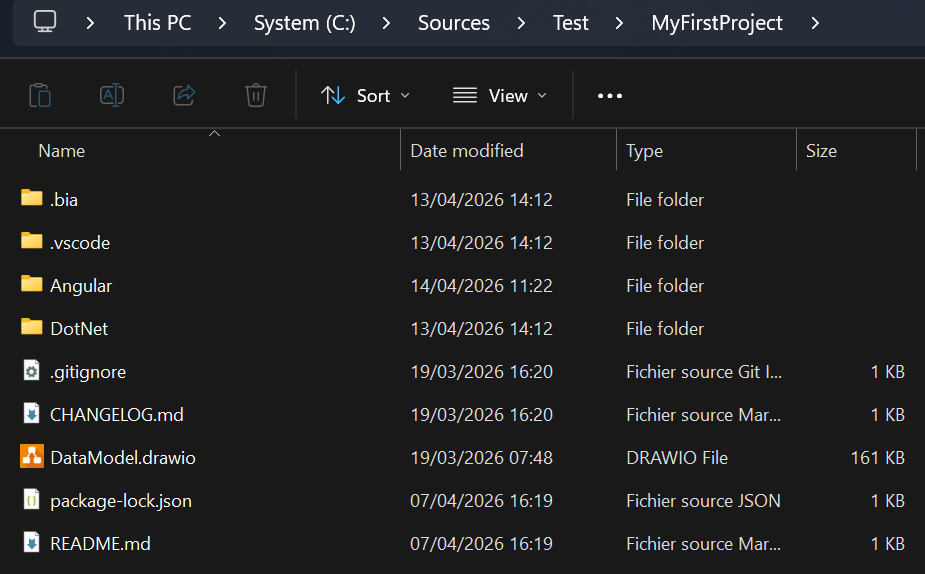The width and height of the screenshot is (925, 574).
Task: Click the PC monitor icon in address bar
Action: pyautogui.click(x=45, y=22)
